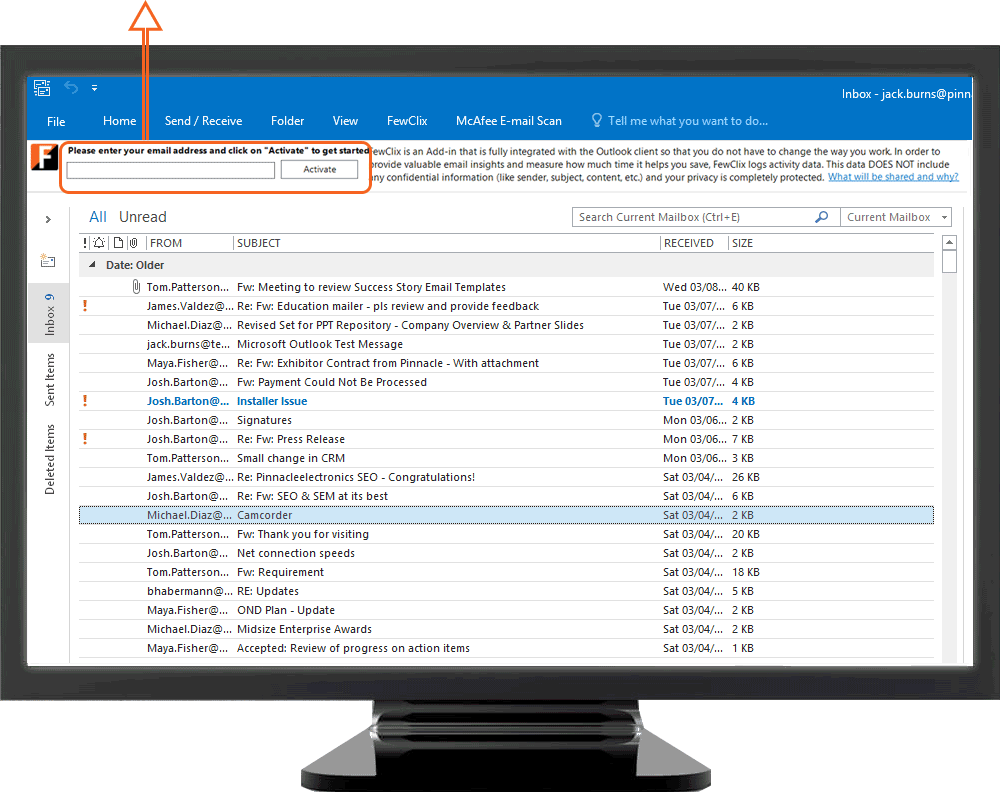1003x800 pixels.
Task: Click paperclip icon on Meeting to review email
Action: point(136,287)
